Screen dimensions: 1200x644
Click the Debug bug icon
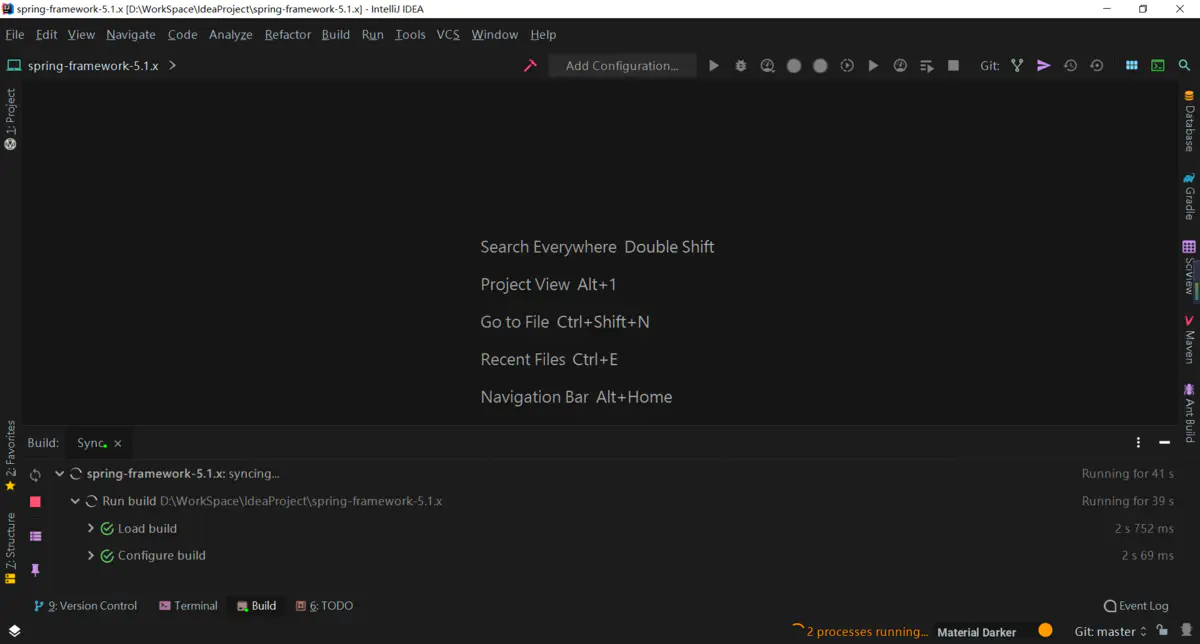[x=741, y=65]
